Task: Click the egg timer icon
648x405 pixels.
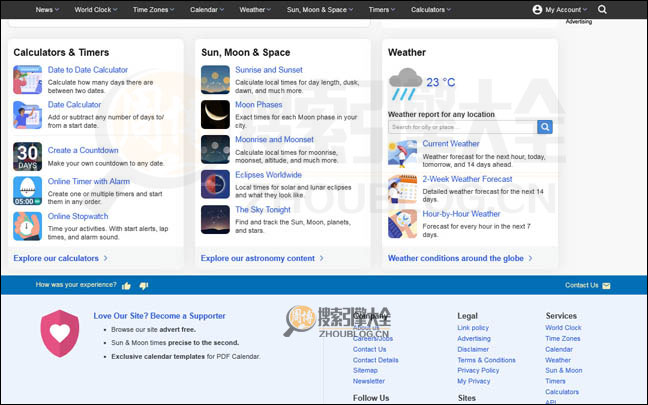Action: click(x=27, y=191)
